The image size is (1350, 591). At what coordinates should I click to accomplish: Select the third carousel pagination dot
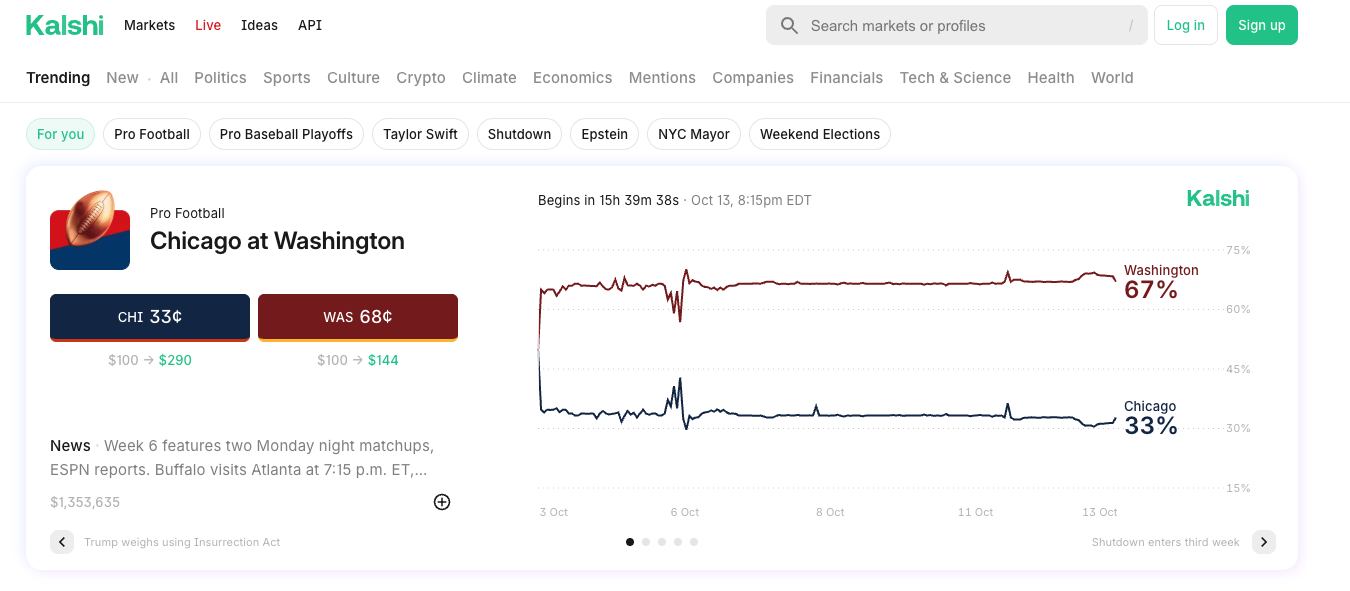click(x=662, y=542)
